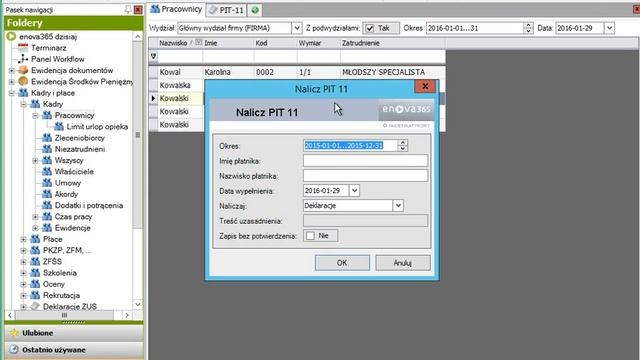Pin the Pasek nawigacji panel
The image size is (640, 360).
[x=128, y=9]
